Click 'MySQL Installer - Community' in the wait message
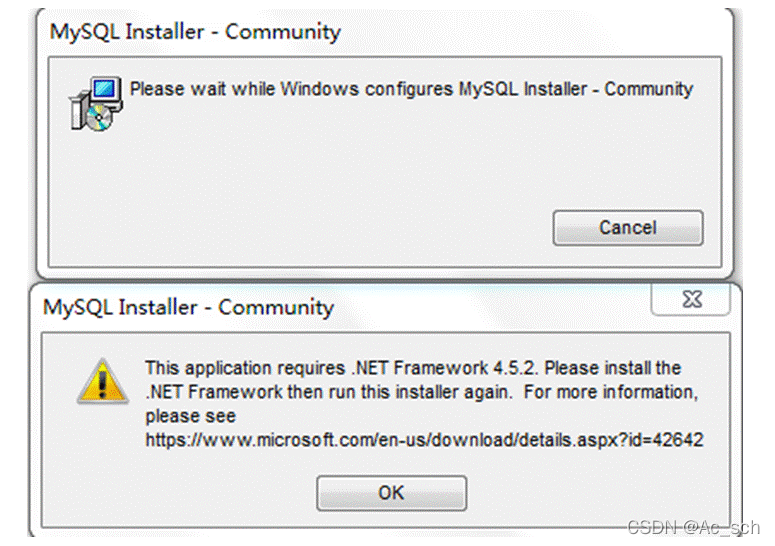 pyautogui.click(x=575, y=89)
